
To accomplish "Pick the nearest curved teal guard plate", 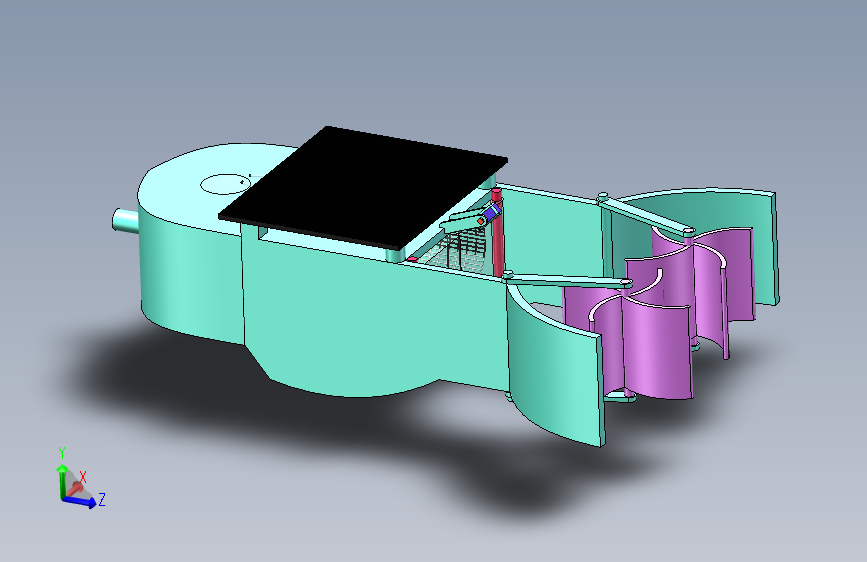I will coord(556,362).
